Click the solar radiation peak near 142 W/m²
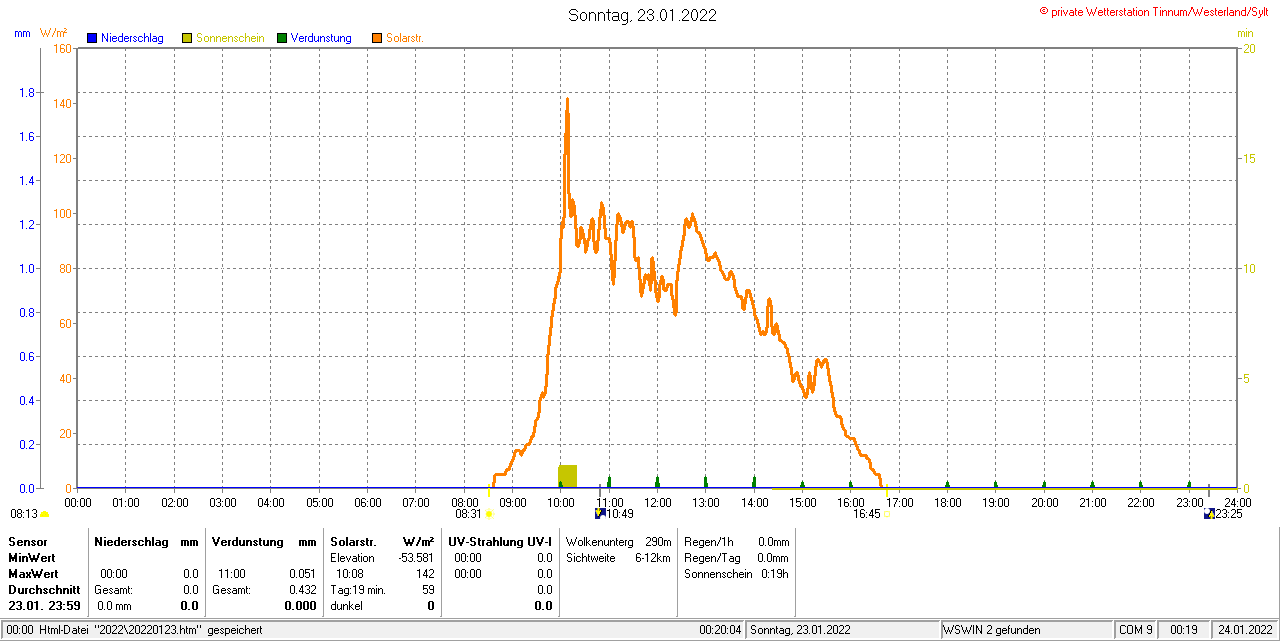 (x=567, y=99)
